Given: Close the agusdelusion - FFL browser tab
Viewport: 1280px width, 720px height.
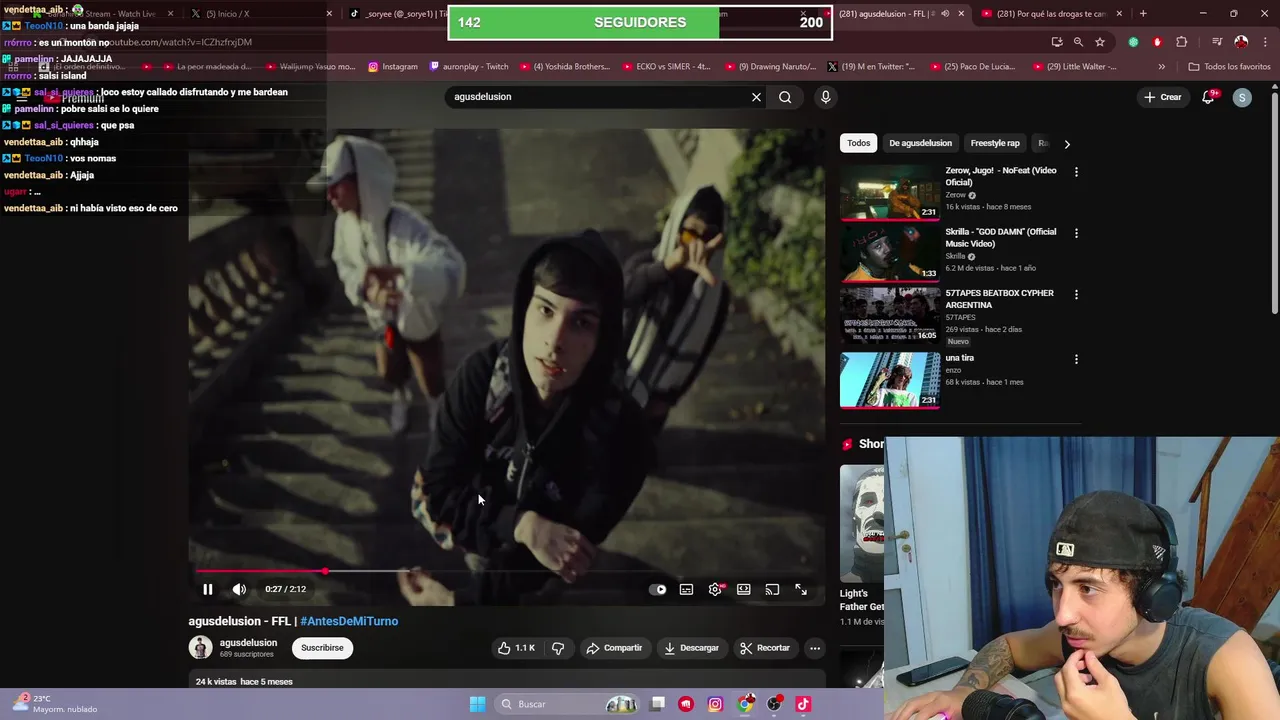Looking at the screenshot, I should tap(961, 14).
